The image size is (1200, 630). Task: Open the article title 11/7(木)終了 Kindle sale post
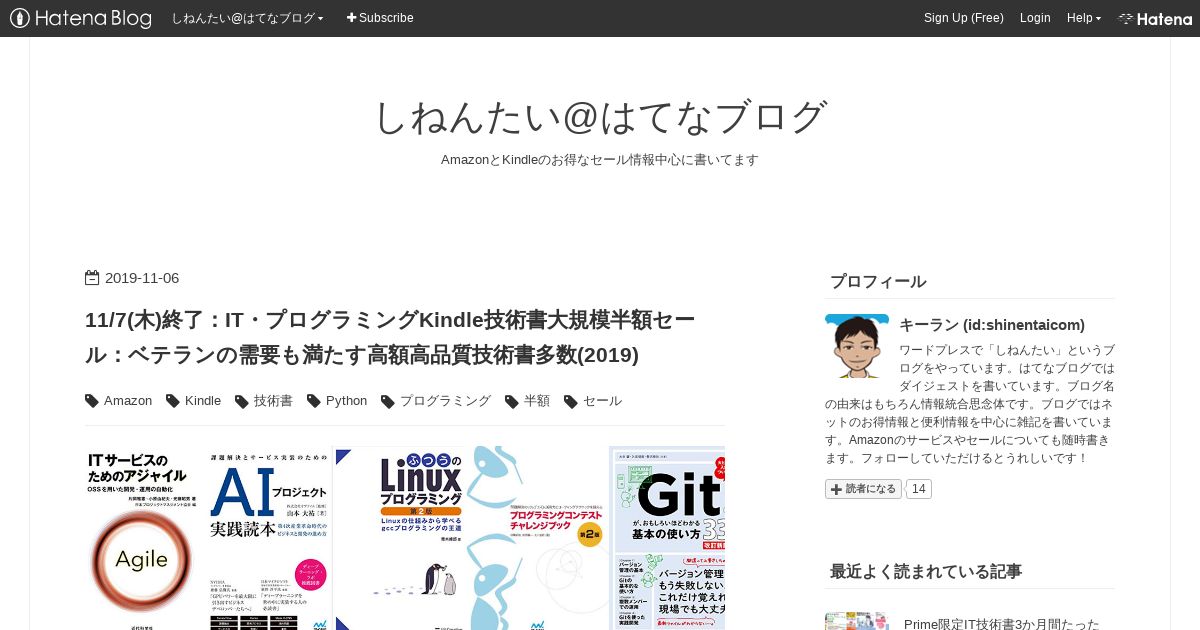pyautogui.click(x=390, y=337)
